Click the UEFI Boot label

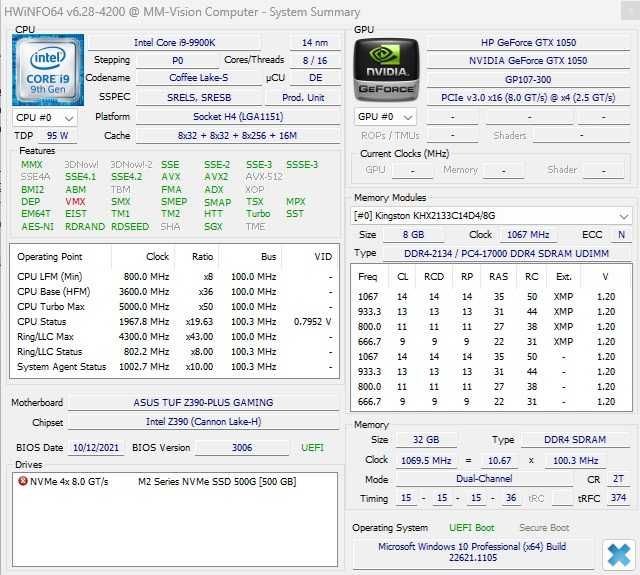tap(471, 528)
